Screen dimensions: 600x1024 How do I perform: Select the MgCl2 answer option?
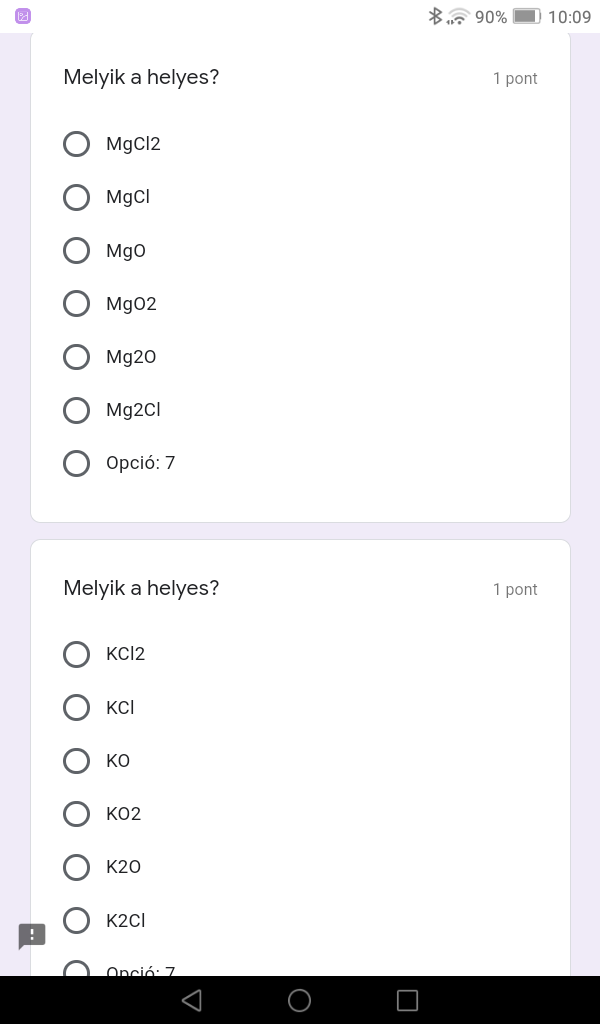click(x=77, y=144)
